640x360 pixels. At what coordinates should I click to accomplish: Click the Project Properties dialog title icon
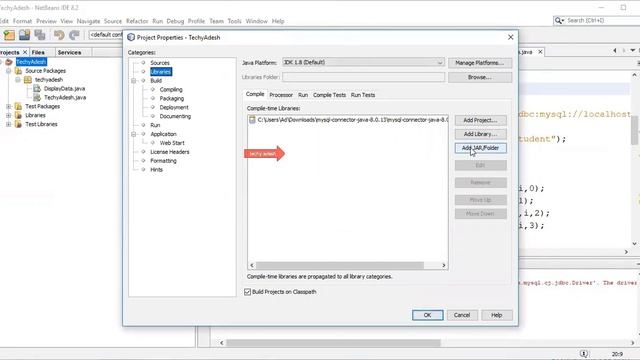[x=131, y=37]
